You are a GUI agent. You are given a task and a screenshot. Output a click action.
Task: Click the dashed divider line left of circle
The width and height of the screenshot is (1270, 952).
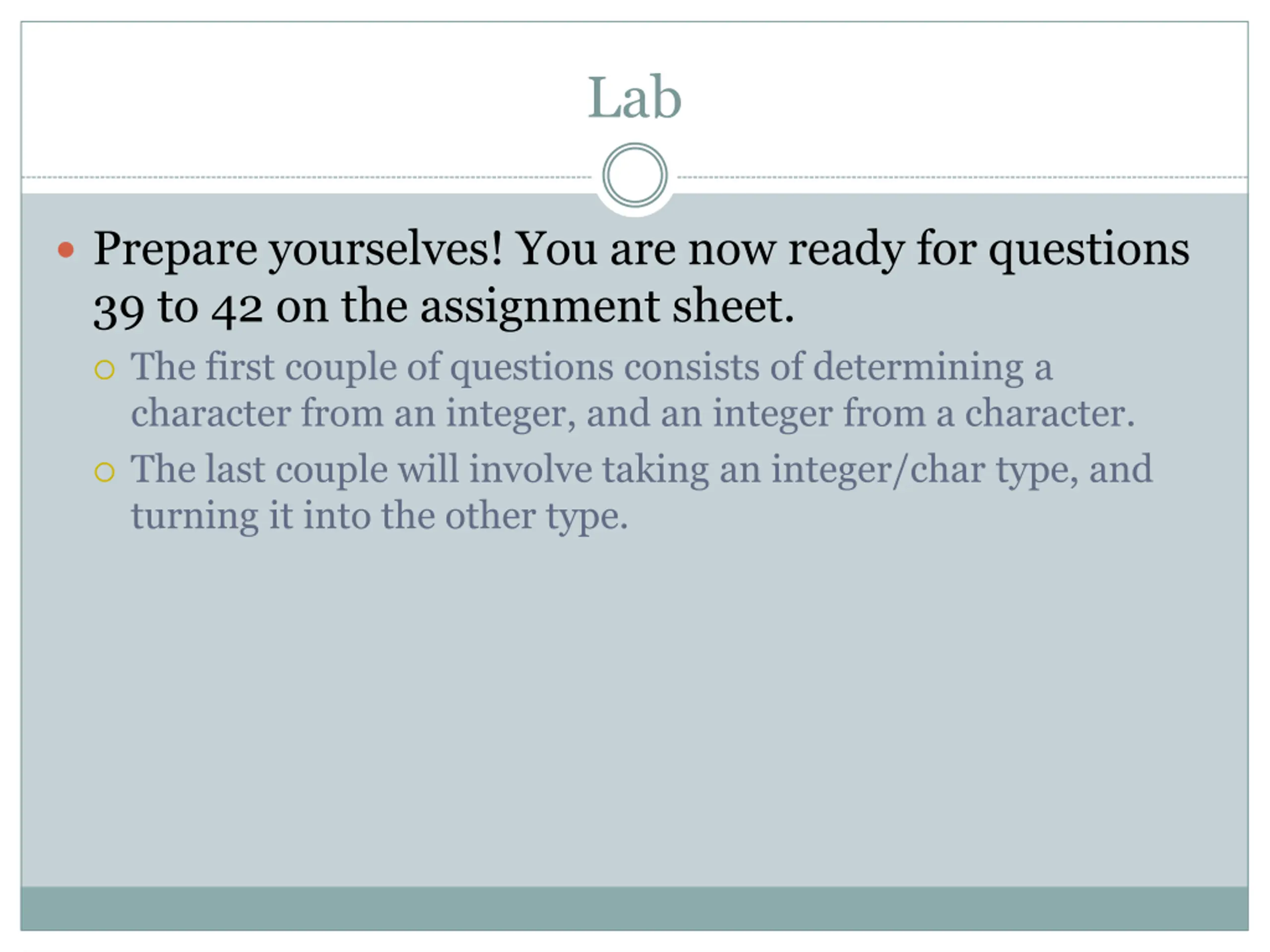pos(307,178)
